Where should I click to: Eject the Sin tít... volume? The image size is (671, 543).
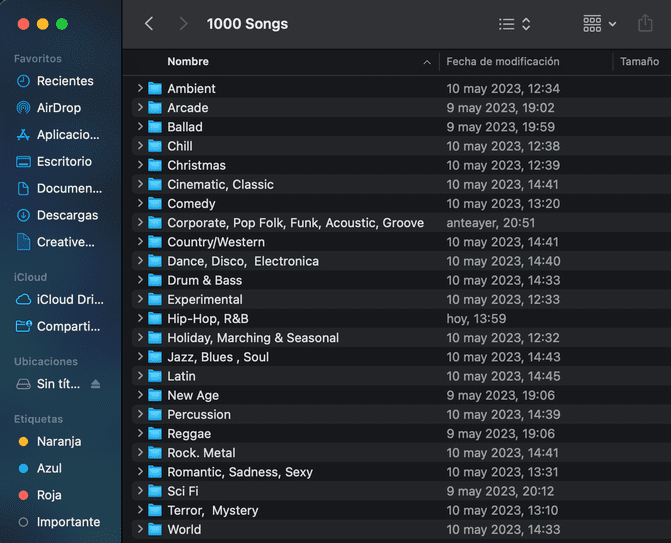coord(95,384)
